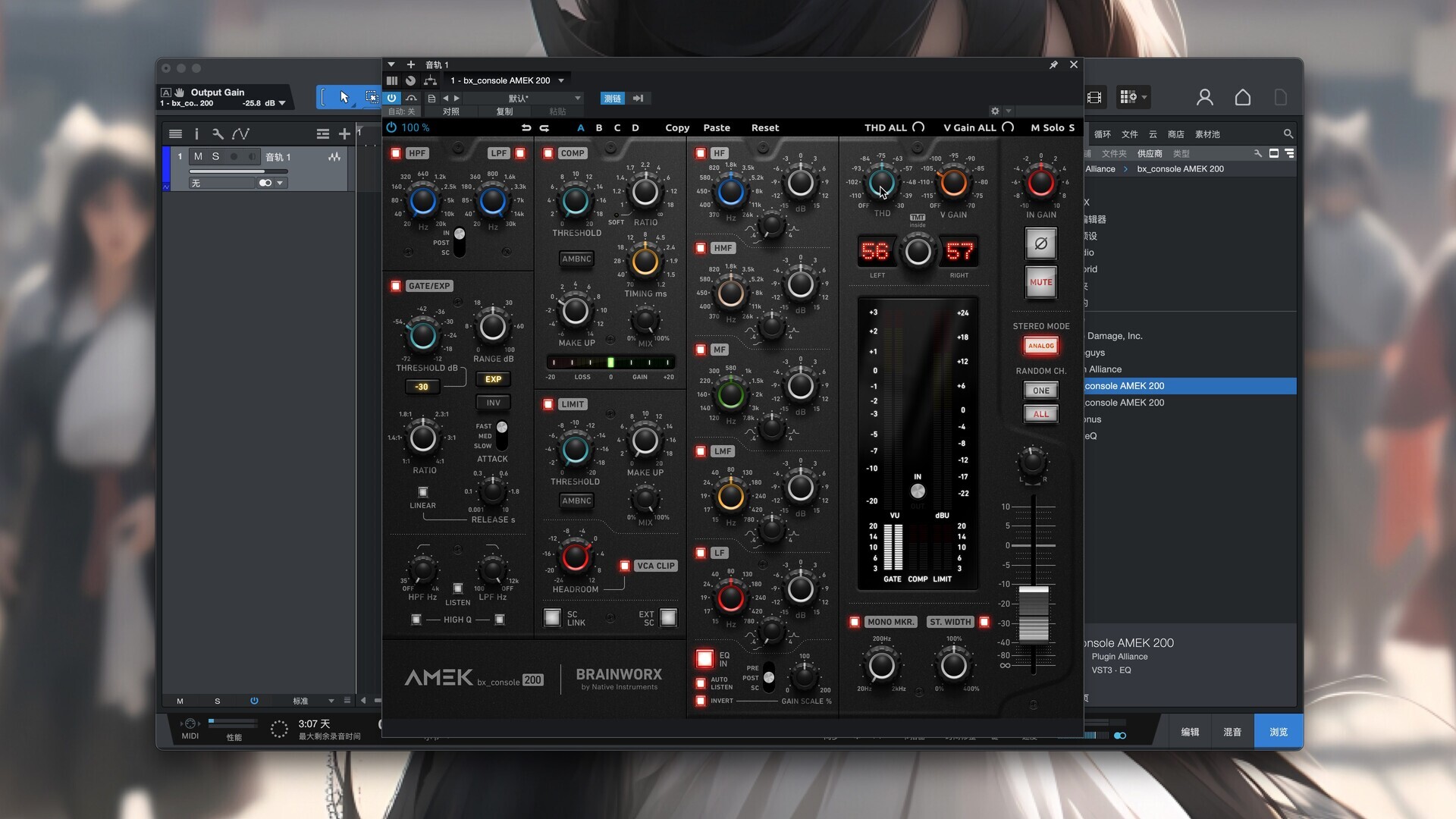Click the browser search magnifier icon
1456x819 pixels.
click(1288, 133)
